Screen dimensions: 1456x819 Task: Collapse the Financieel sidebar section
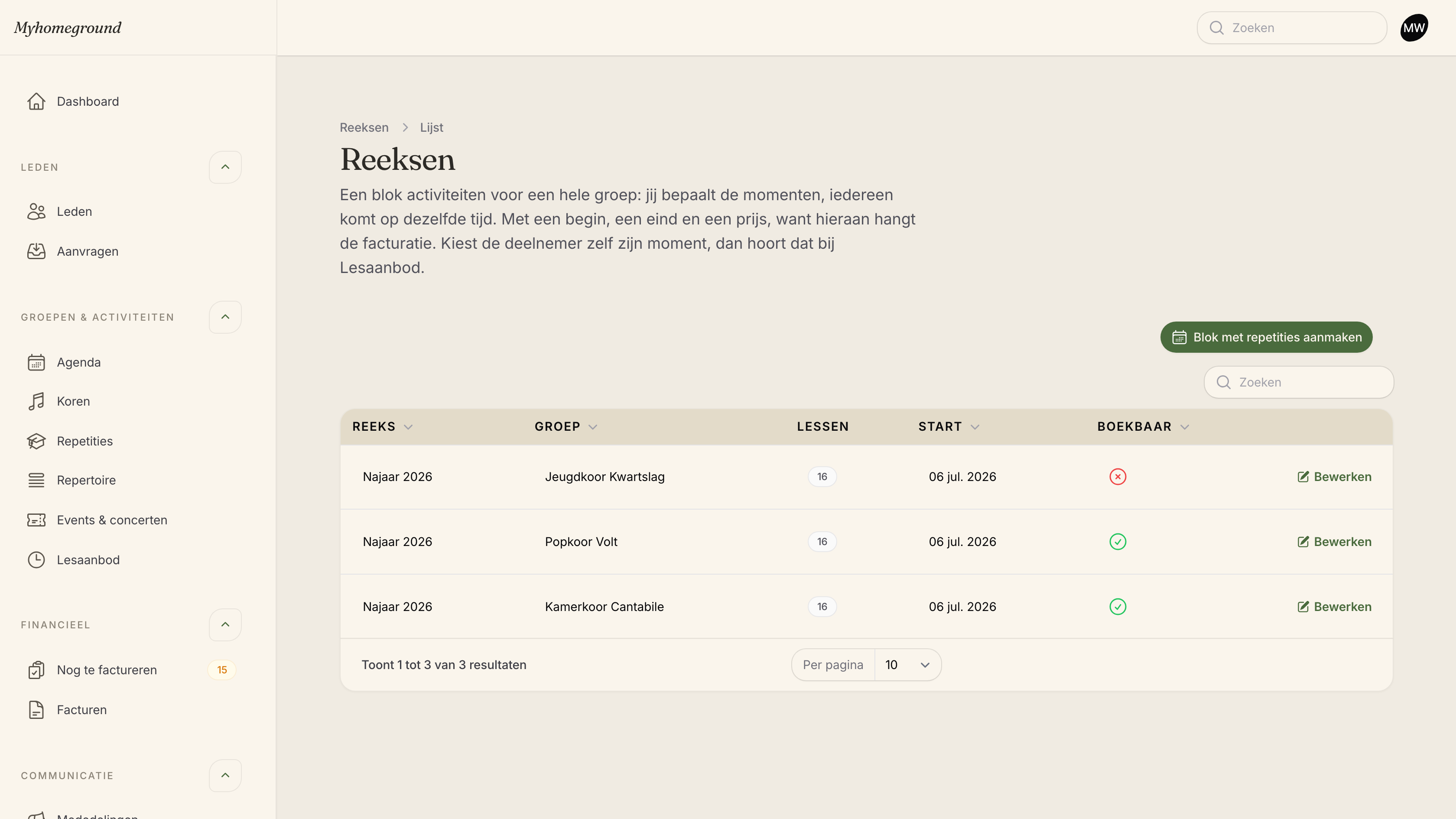(225, 624)
